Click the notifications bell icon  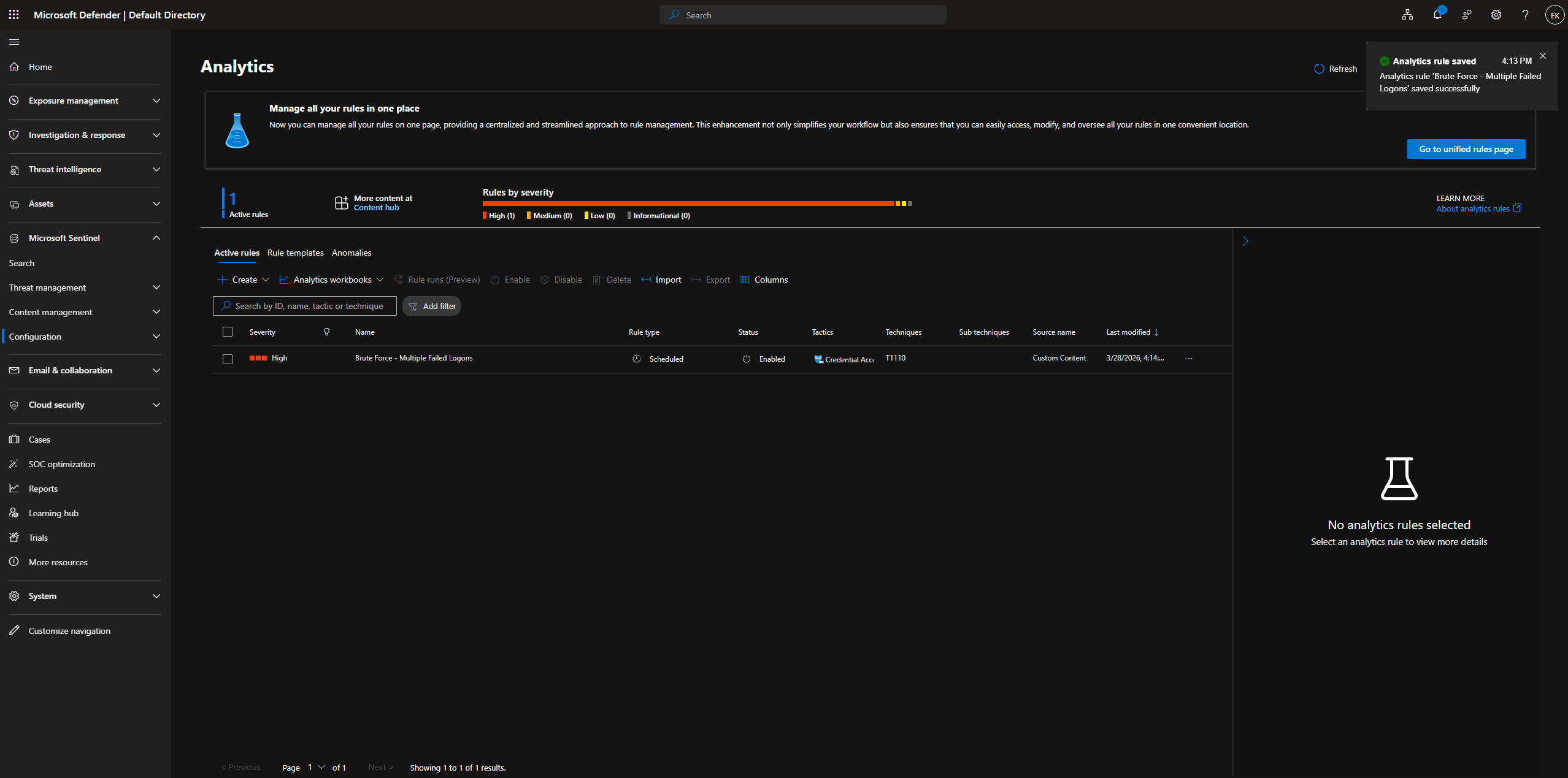pos(1437,15)
